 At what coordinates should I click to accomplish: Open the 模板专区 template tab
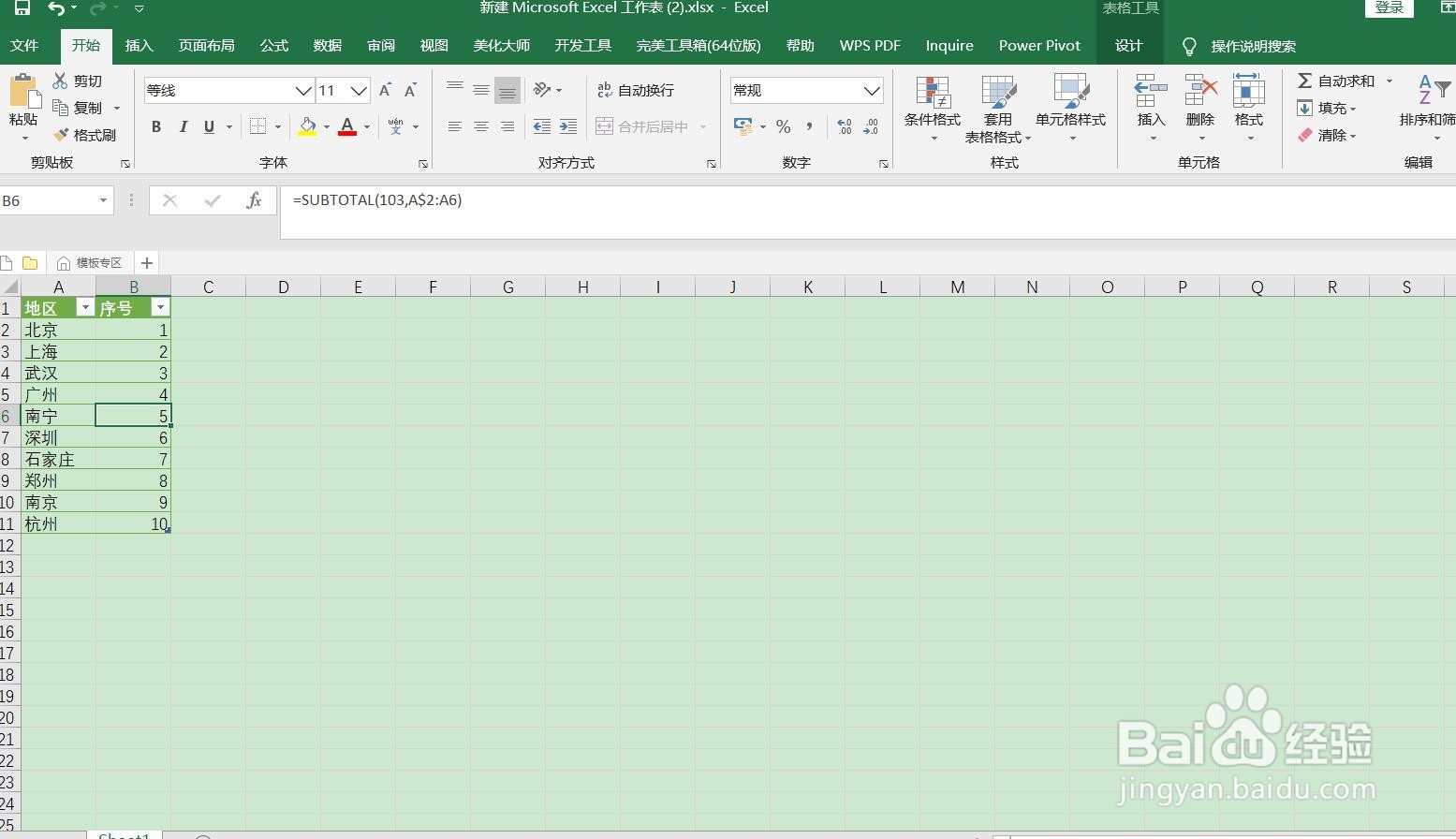click(x=90, y=263)
